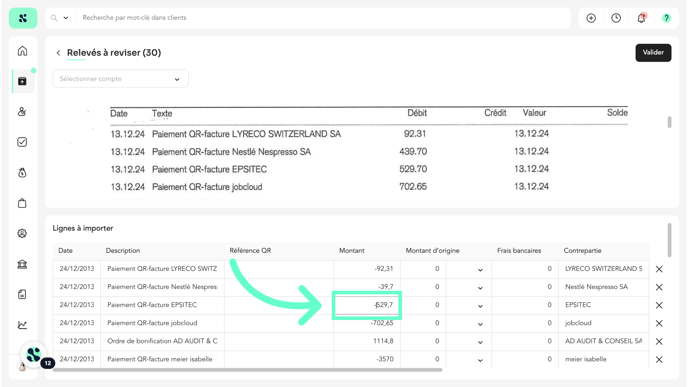Click Contrepartie cell jobcloud
The height and width of the screenshot is (387, 688).
604,323
